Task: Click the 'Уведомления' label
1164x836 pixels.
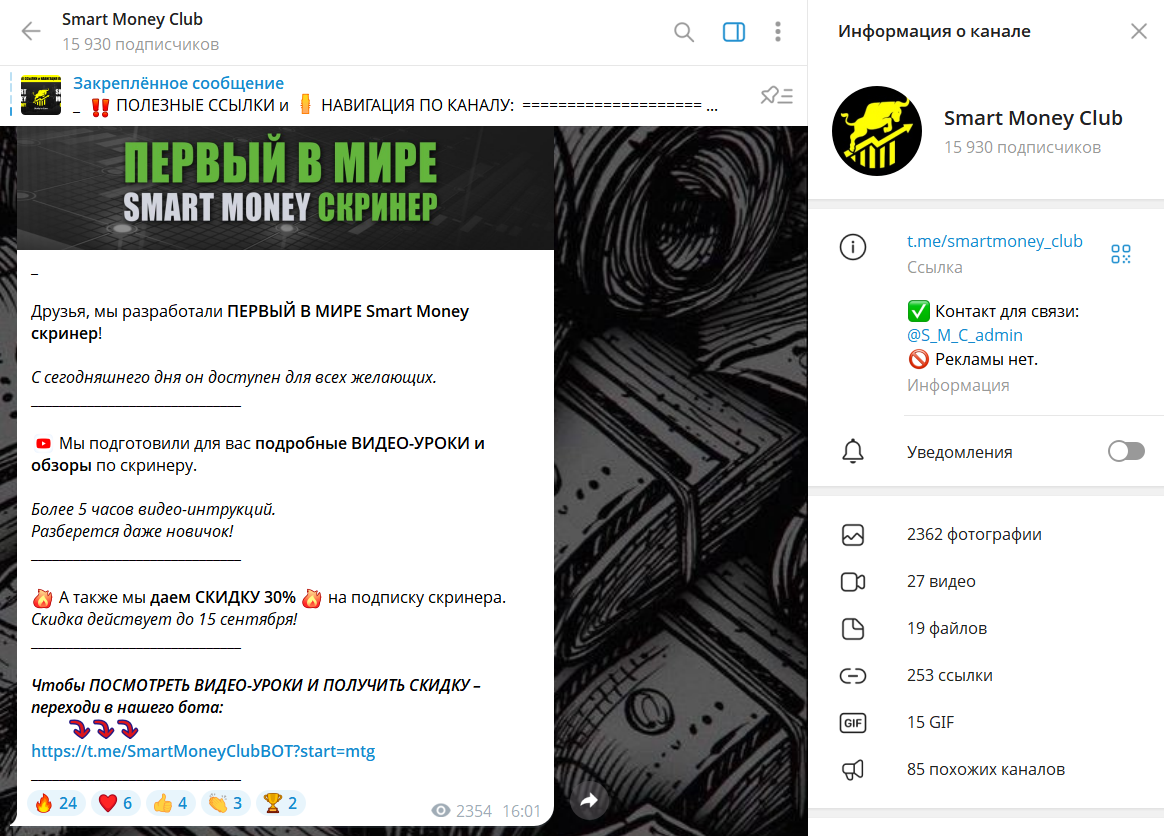Action: coord(959,452)
